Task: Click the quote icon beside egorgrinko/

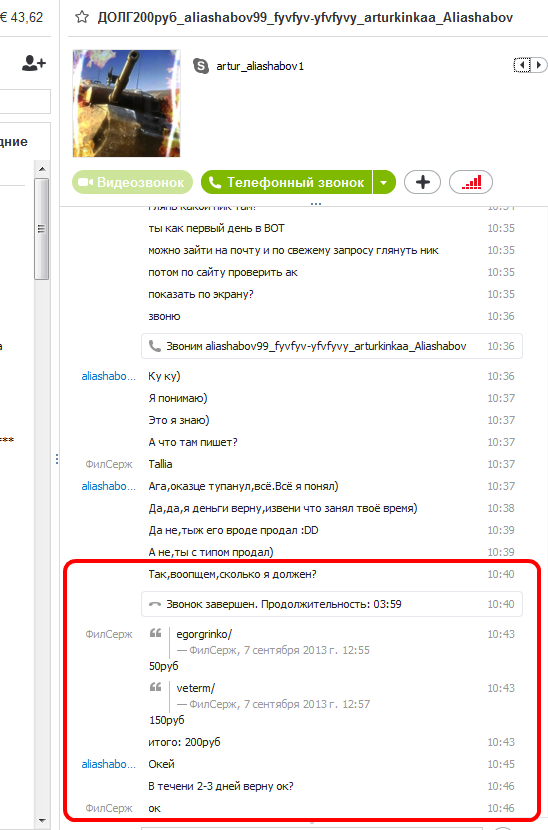Action: pyautogui.click(x=155, y=633)
